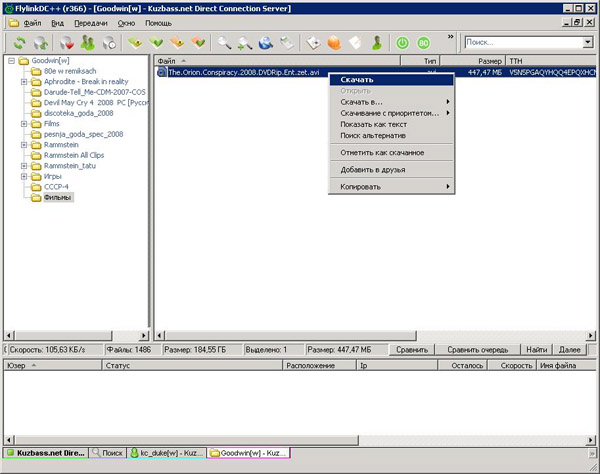Open Recent Hubs via globe with clock icon

109,43
